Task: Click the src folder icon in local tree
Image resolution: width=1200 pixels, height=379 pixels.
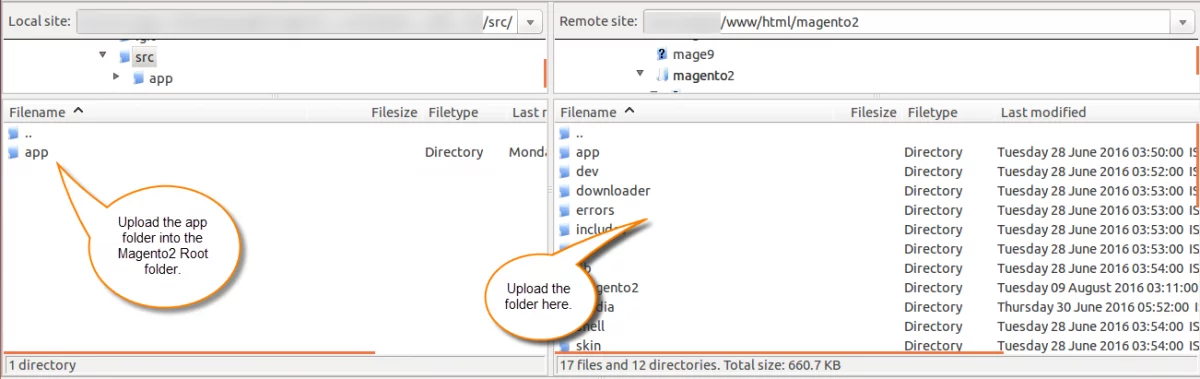Action: 124,57
